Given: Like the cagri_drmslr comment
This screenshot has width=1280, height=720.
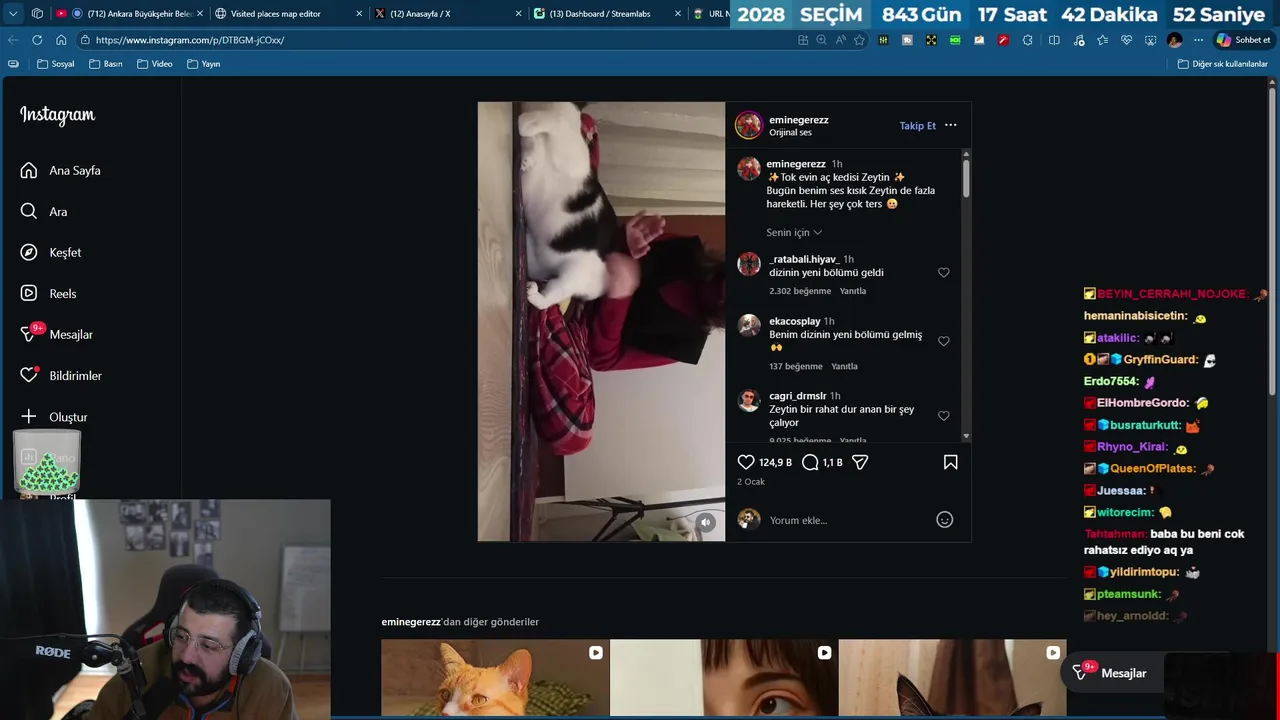Looking at the screenshot, I should pos(943,416).
